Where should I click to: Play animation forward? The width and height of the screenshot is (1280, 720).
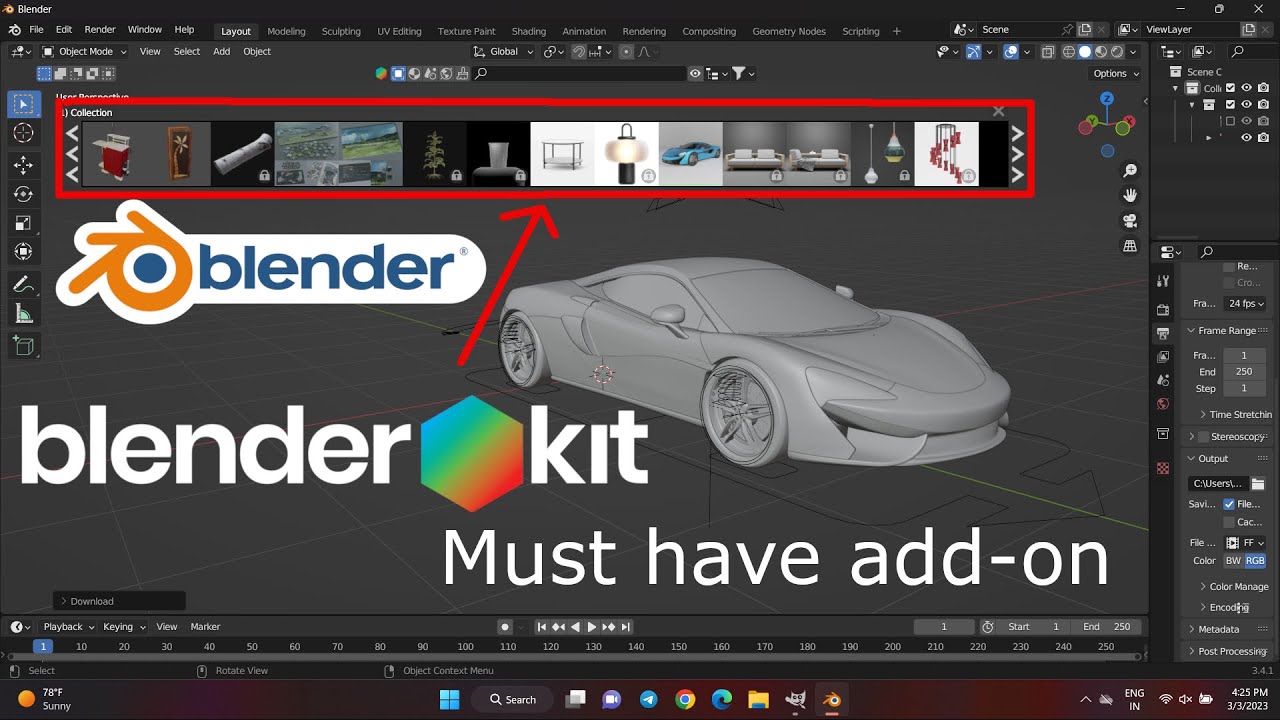tap(592, 627)
